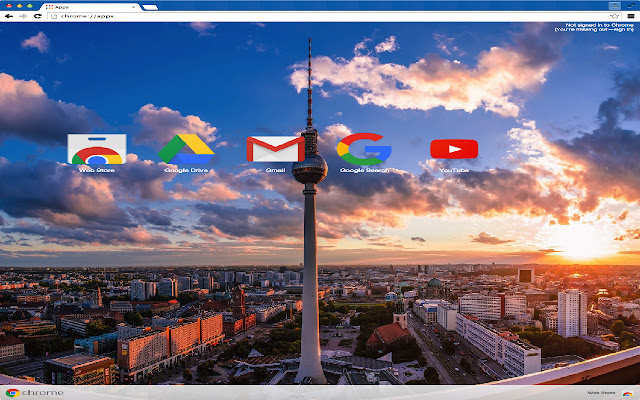The image size is (640, 400).
Task: Reload the current page
Action: point(38,16)
